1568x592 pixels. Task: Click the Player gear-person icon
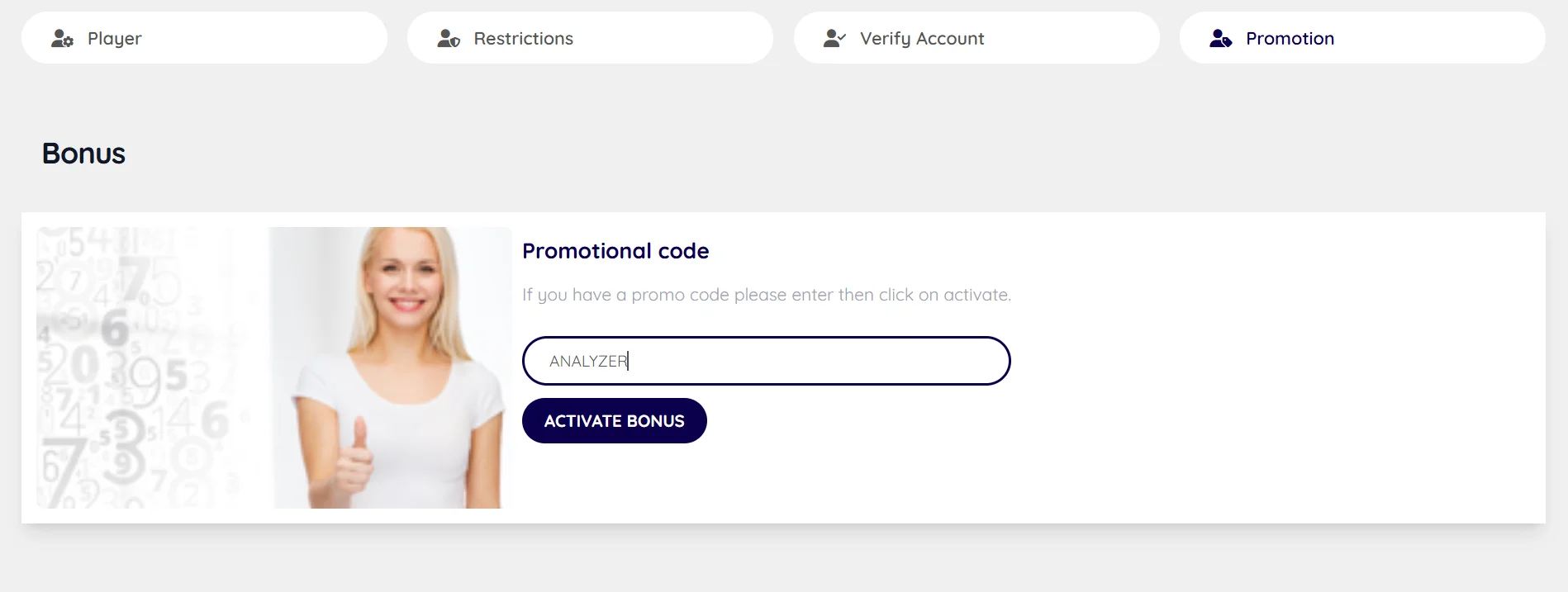point(62,38)
